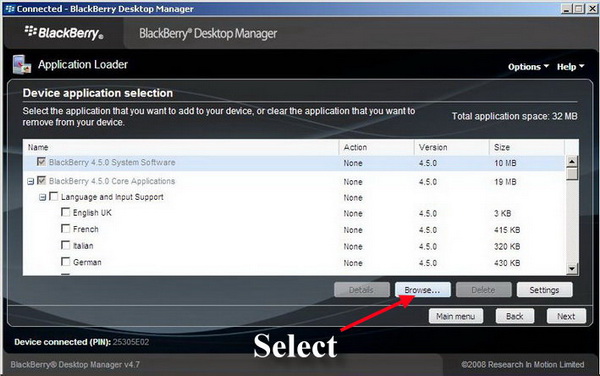Select the German row label

point(87,262)
